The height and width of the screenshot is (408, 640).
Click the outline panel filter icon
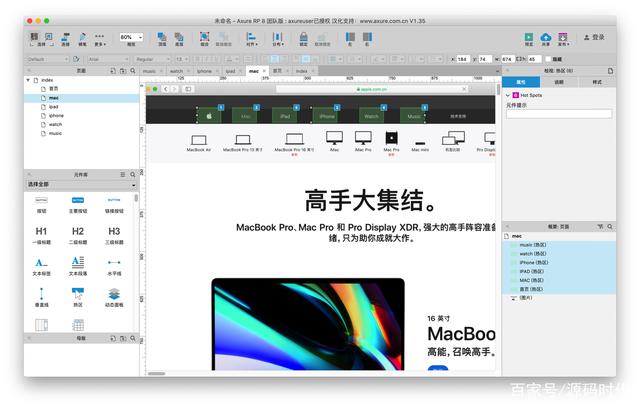point(600,226)
